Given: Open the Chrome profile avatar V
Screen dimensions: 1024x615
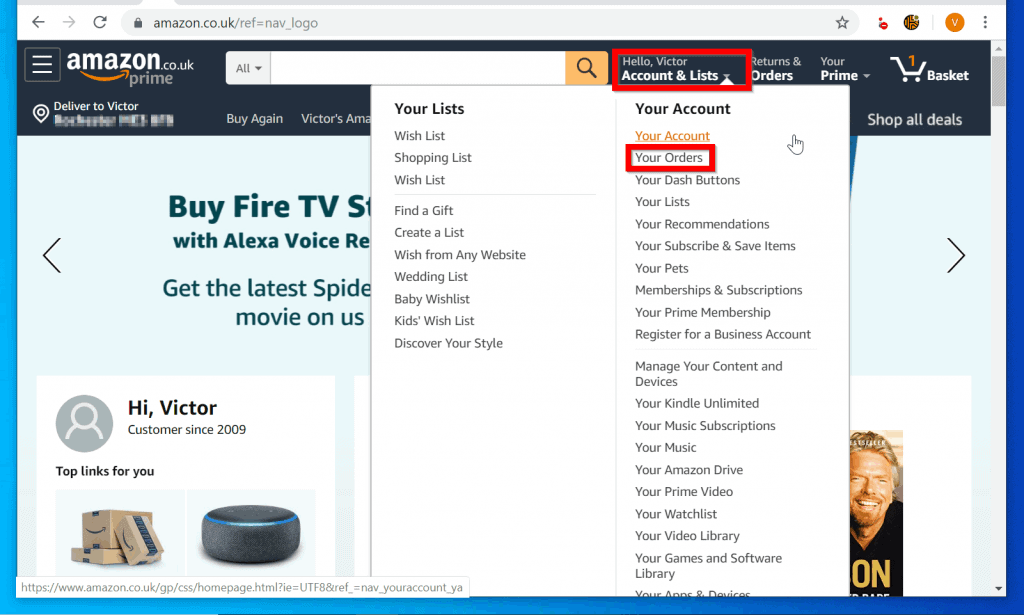Looking at the screenshot, I should coord(954,23).
